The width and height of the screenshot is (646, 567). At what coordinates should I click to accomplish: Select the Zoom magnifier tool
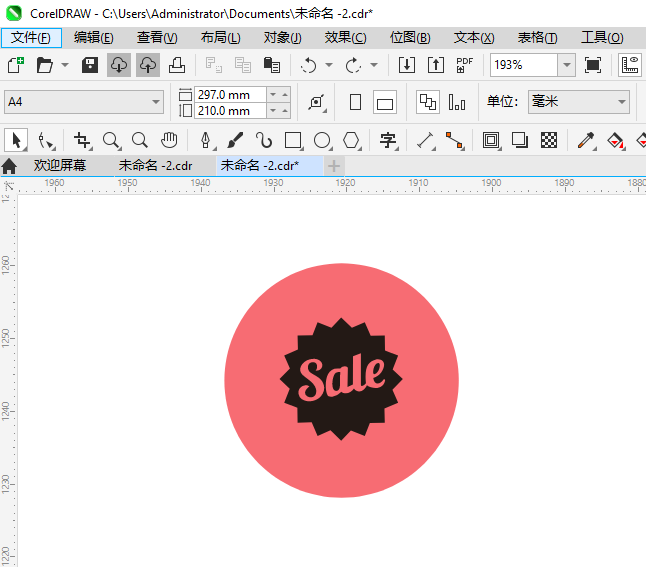[x=111, y=141]
